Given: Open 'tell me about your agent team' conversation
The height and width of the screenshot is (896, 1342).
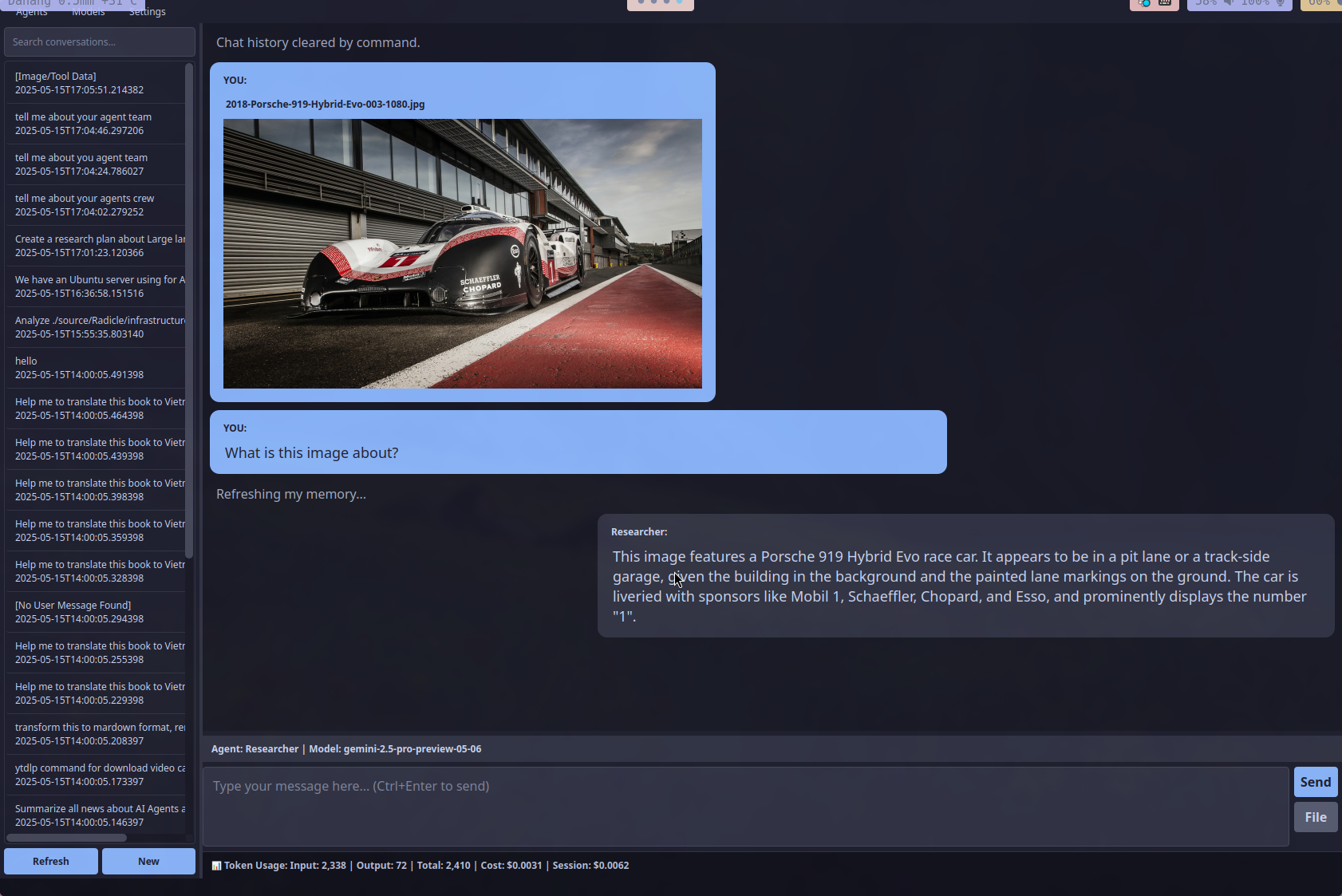Looking at the screenshot, I should pos(96,124).
